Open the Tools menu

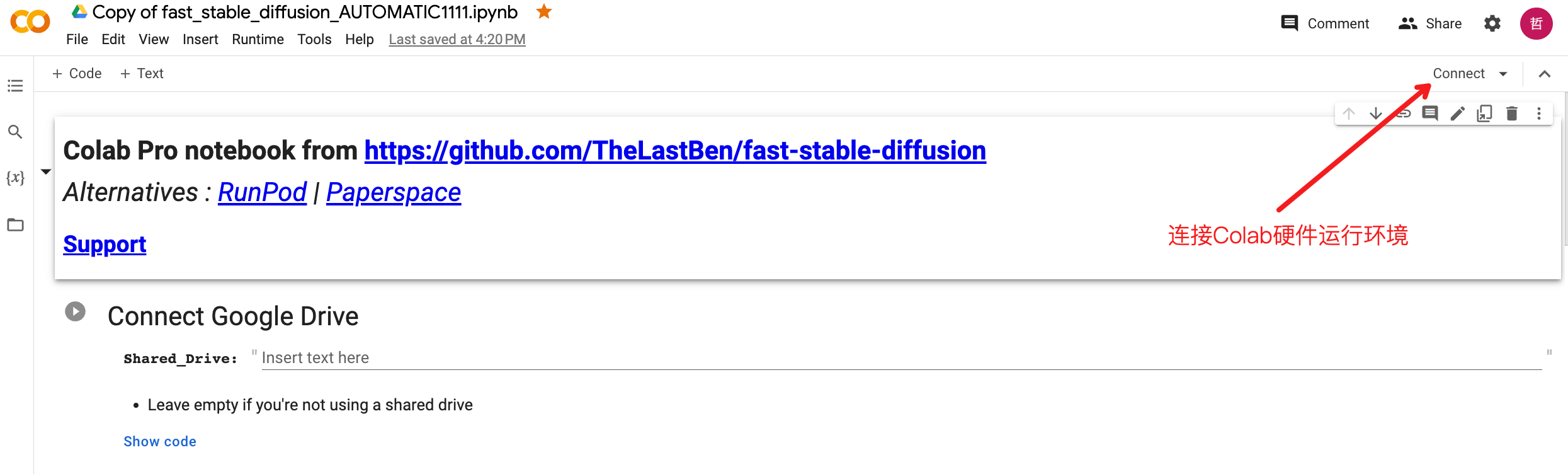[314, 39]
